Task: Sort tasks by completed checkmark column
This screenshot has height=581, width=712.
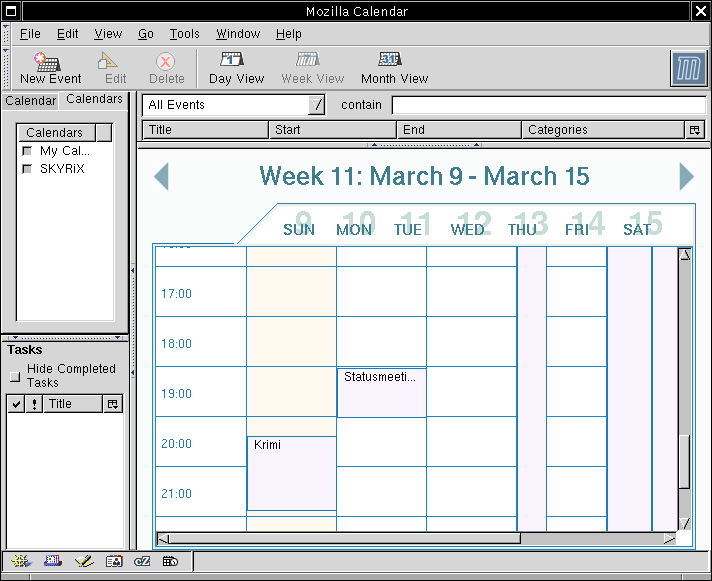Action: 16,404
